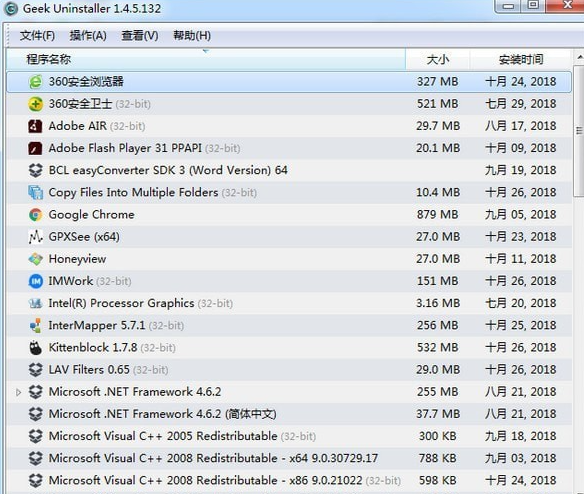Viewport: 584px width, 494px height.
Task: Click the Visual C++ 2008 x64 icon
Action: pos(36,459)
